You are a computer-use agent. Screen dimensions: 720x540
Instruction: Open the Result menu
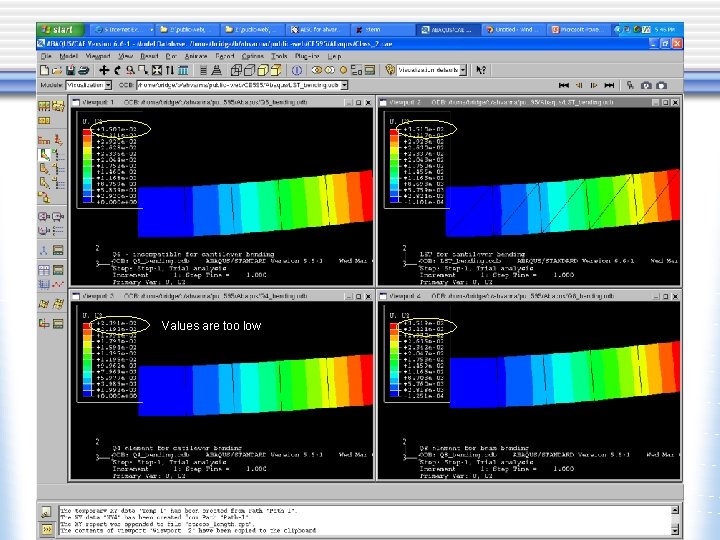(150, 57)
